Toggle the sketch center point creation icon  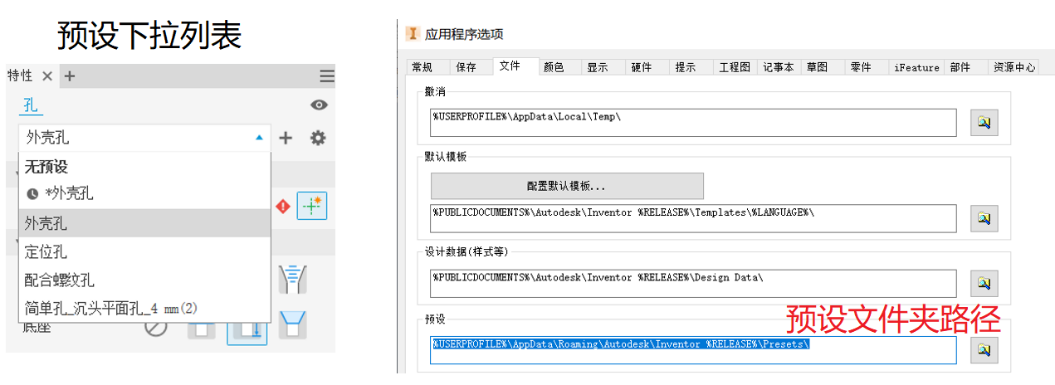pos(312,207)
